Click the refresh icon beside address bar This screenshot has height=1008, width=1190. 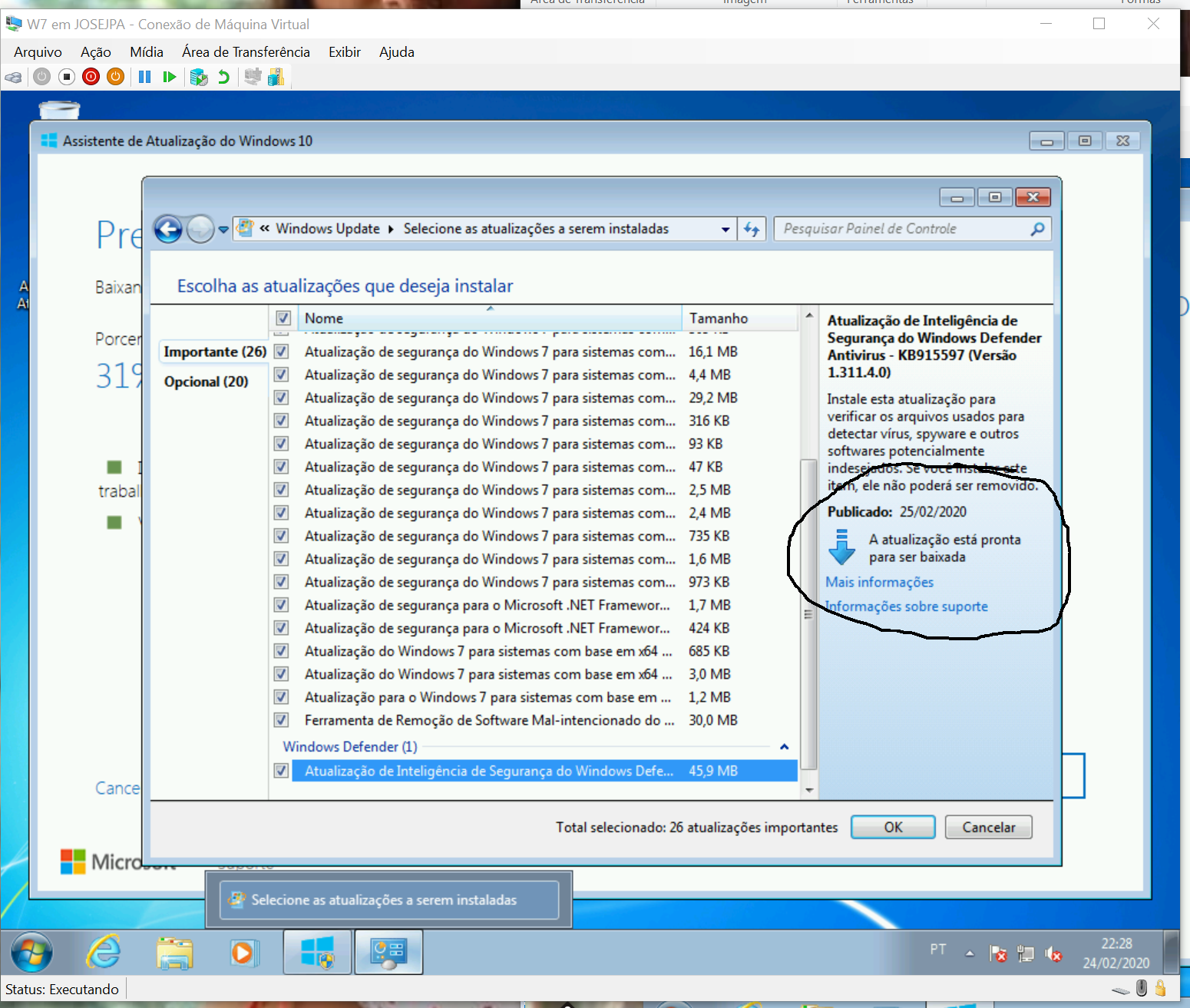coord(752,229)
